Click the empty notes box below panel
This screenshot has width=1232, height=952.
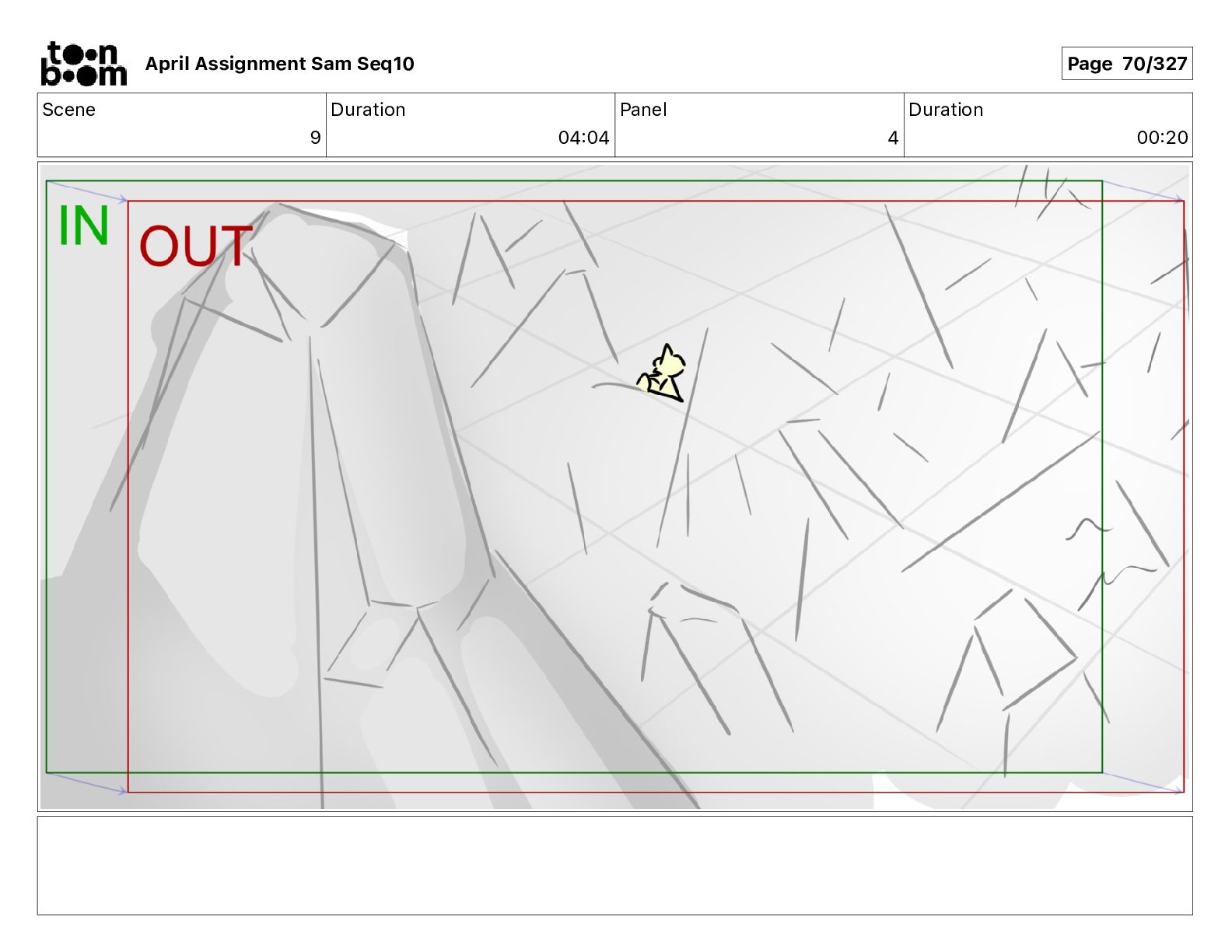point(614,865)
